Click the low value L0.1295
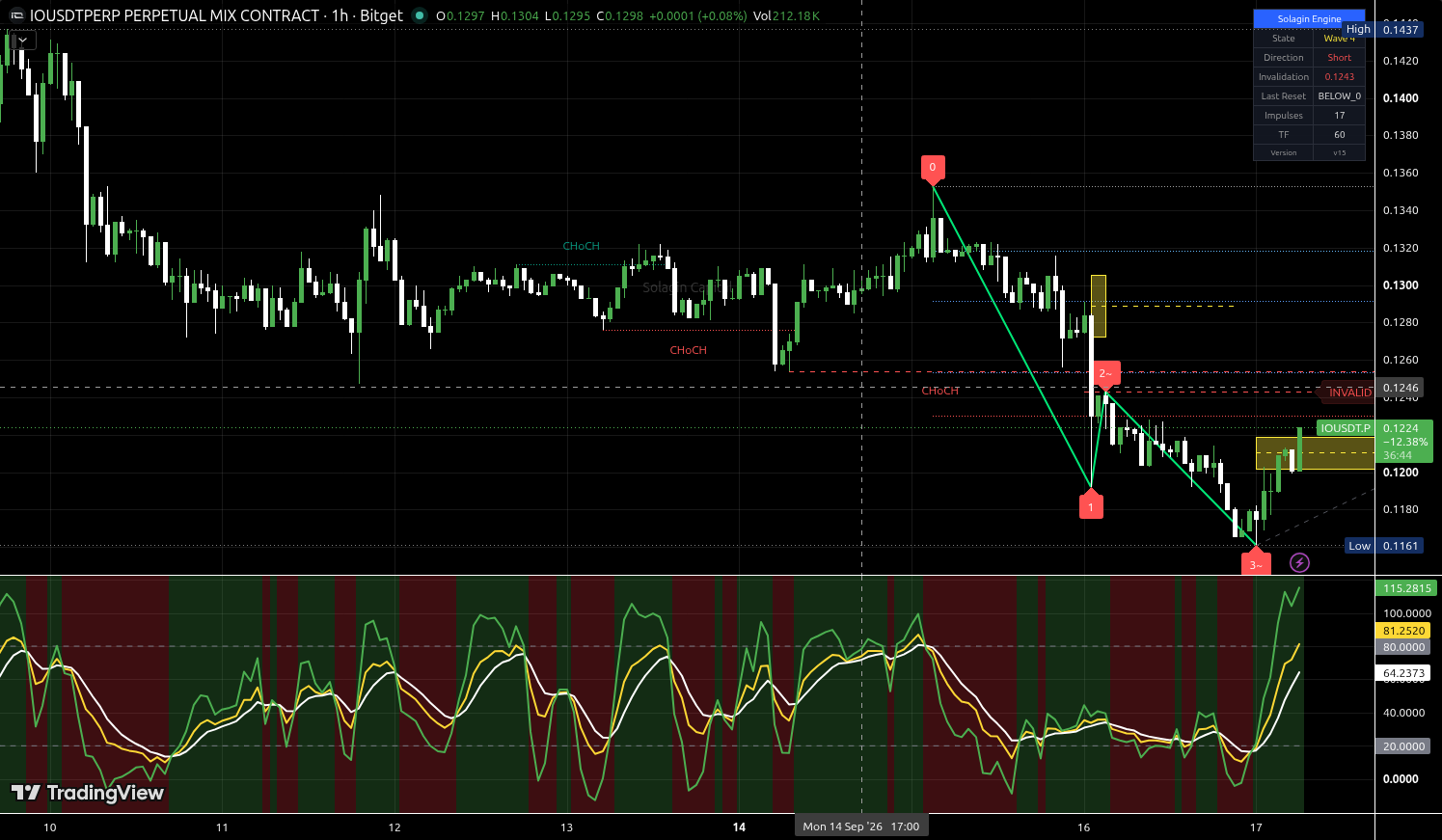This screenshot has width=1442, height=840. tap(567, 15)
